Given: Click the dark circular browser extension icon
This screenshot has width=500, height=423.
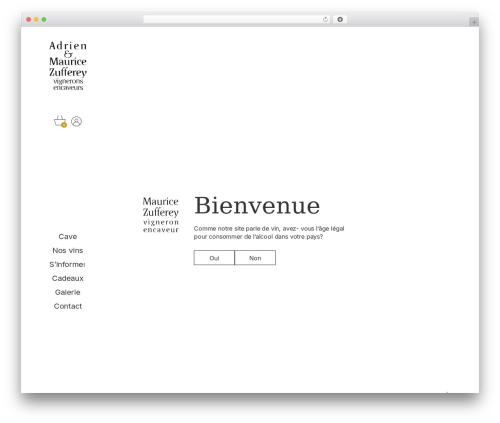Looking at the screenshot, I should 340,20.
